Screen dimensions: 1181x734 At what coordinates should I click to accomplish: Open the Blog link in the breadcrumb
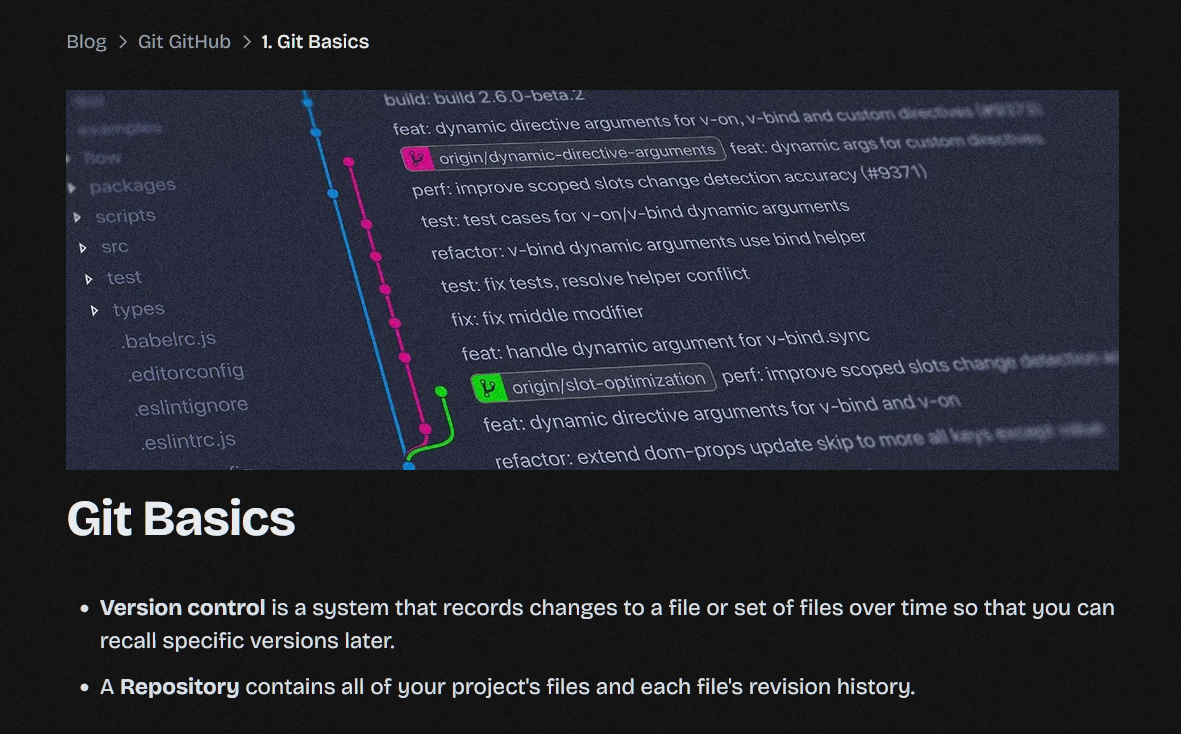click(x=86, y=41)
